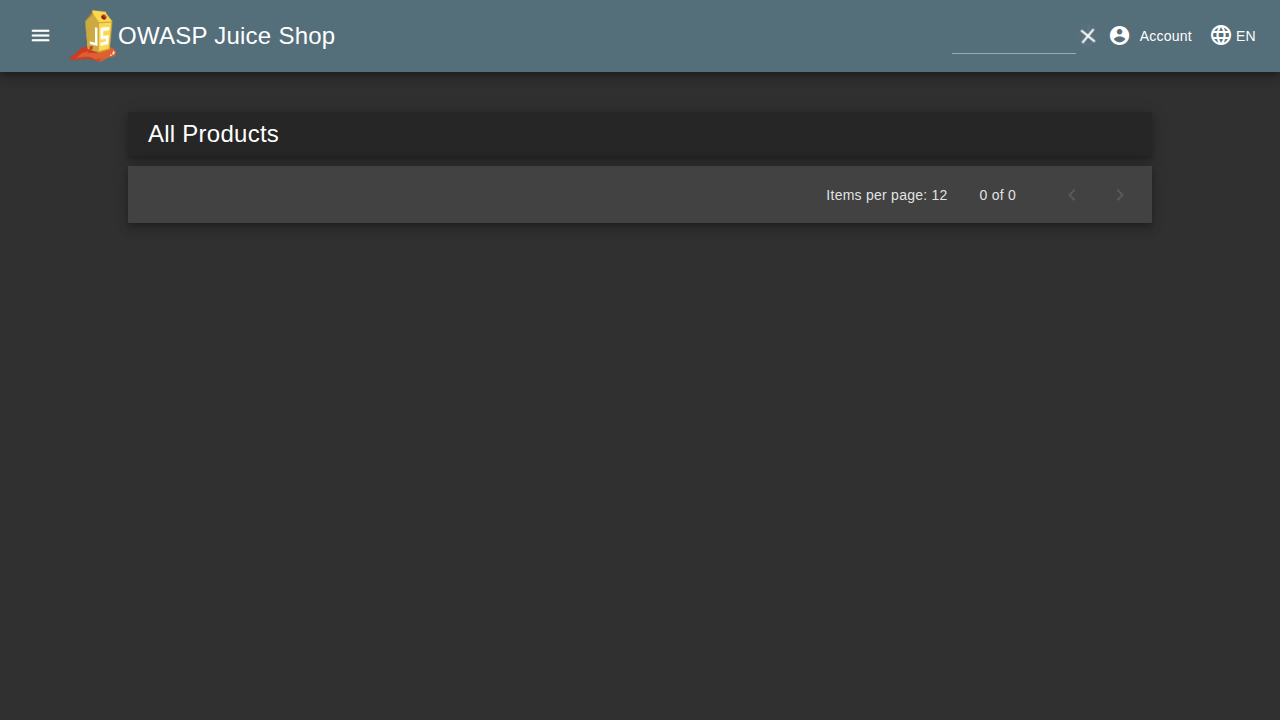The image size is (1280, 720).
Task: Click blank space right of All Products heading
Action: 700,134
